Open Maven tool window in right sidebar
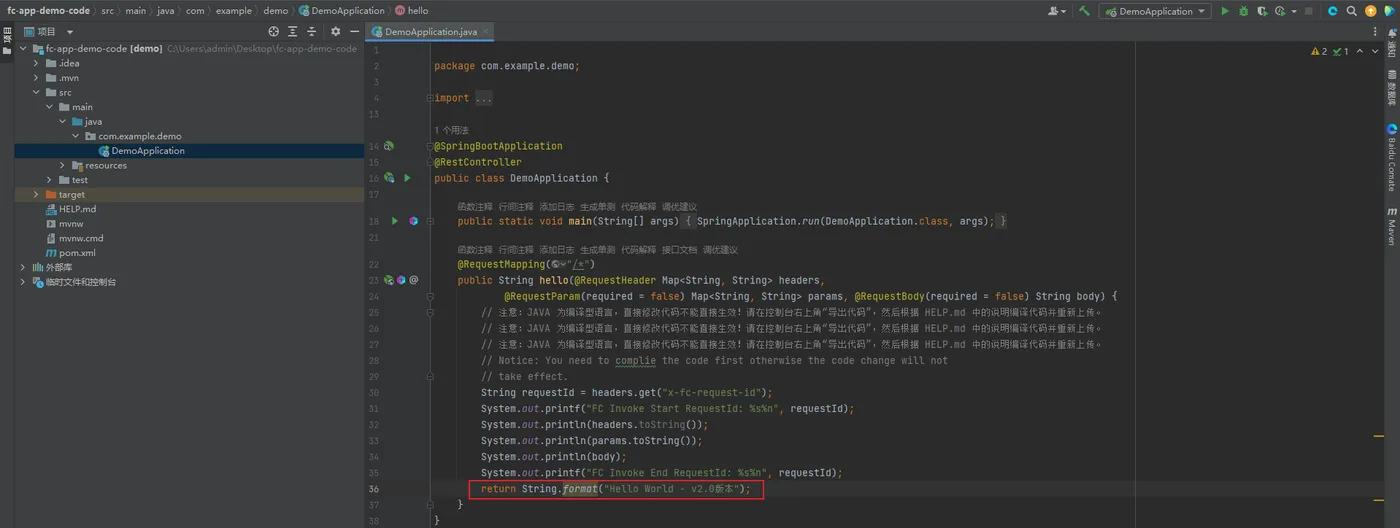The width and height of the screenshot is (1400, 528). pyautogui.click(x=1391, y=227)
